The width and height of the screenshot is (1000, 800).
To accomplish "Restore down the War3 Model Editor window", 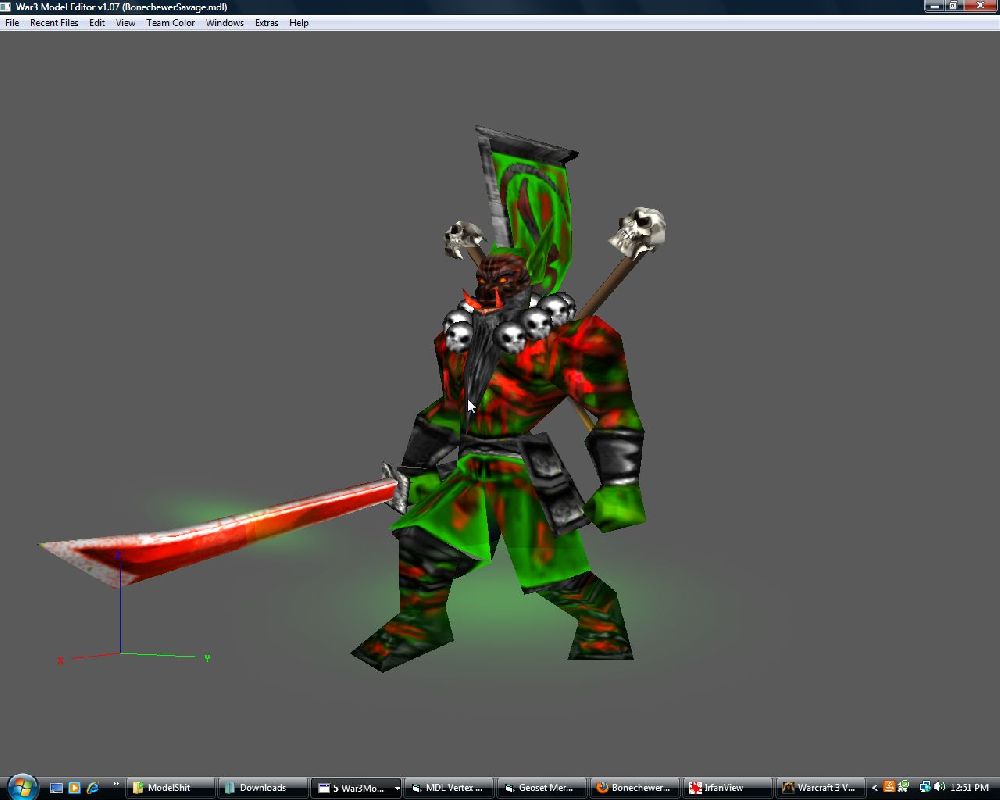I will (x=953, y=6).
